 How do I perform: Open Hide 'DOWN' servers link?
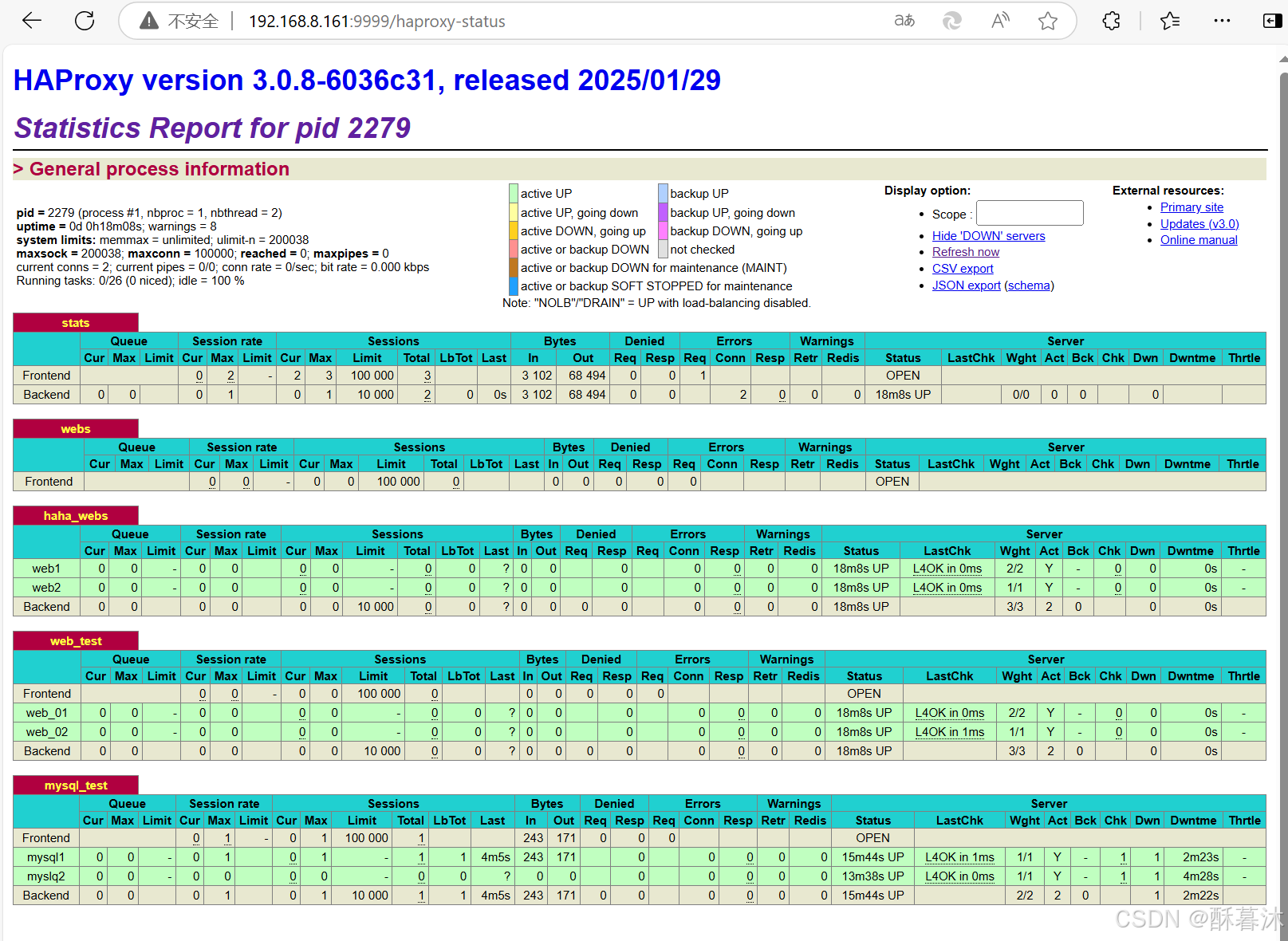[x=988, y=236]
